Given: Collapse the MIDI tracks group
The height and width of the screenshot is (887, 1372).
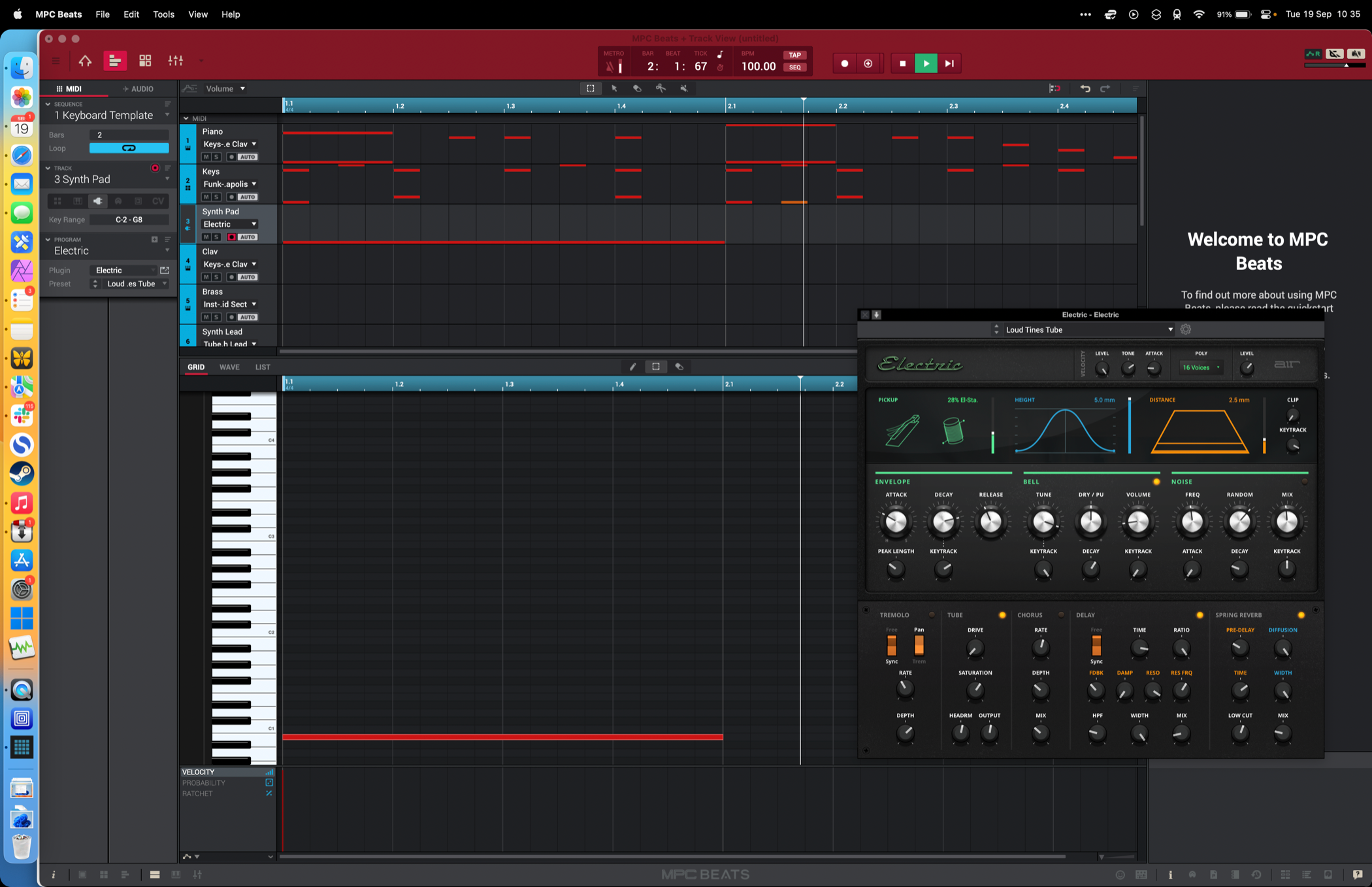Looking at the screenshot, I should (x=186, y=118).
